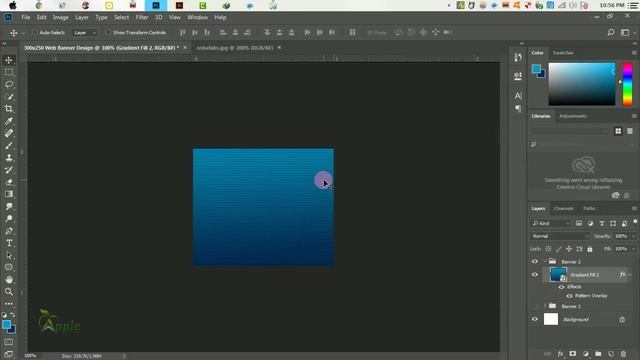Delete layer with the trash icon
The image size is (640, 360).
coord(623,354)
